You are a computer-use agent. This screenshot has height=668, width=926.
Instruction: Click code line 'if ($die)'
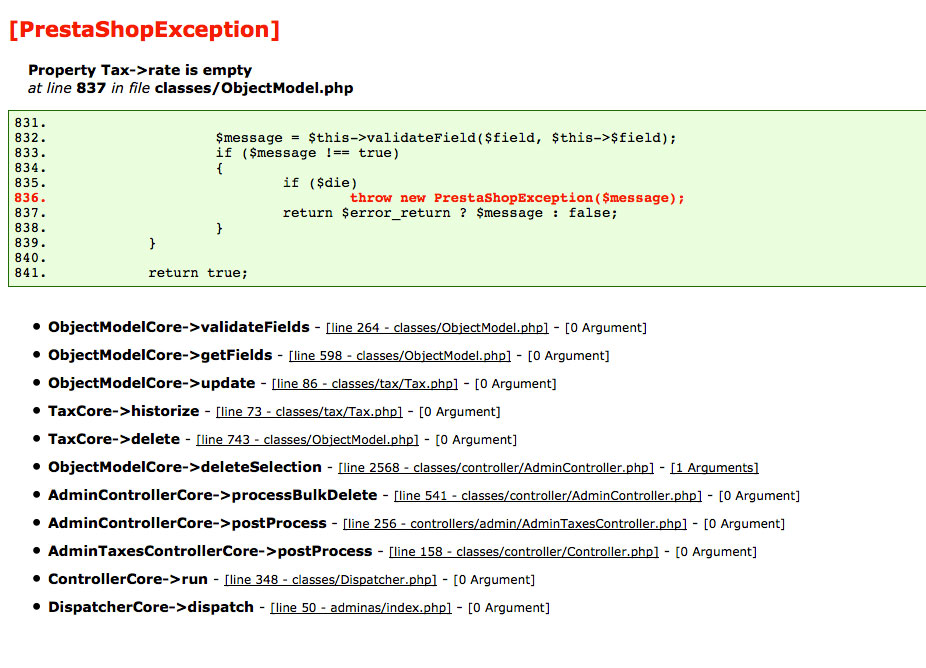click(x=320, y=183)
